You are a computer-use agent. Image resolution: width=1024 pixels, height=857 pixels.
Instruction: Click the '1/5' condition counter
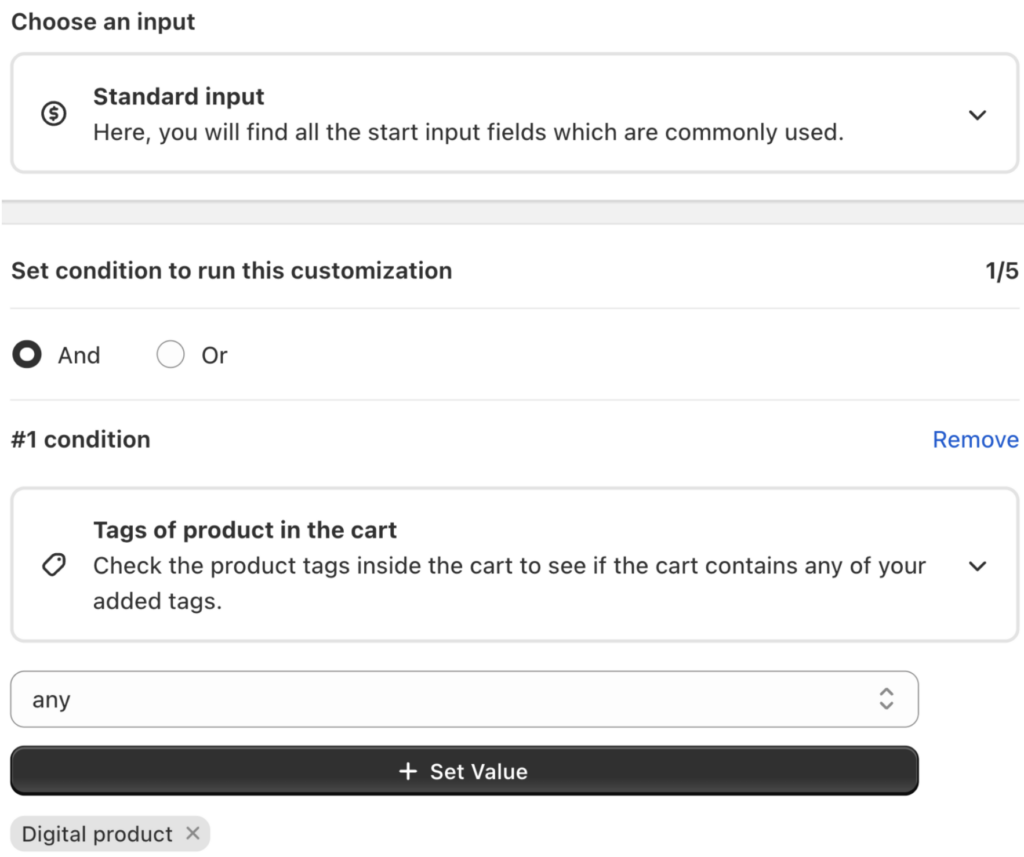tap(1002, 270)
